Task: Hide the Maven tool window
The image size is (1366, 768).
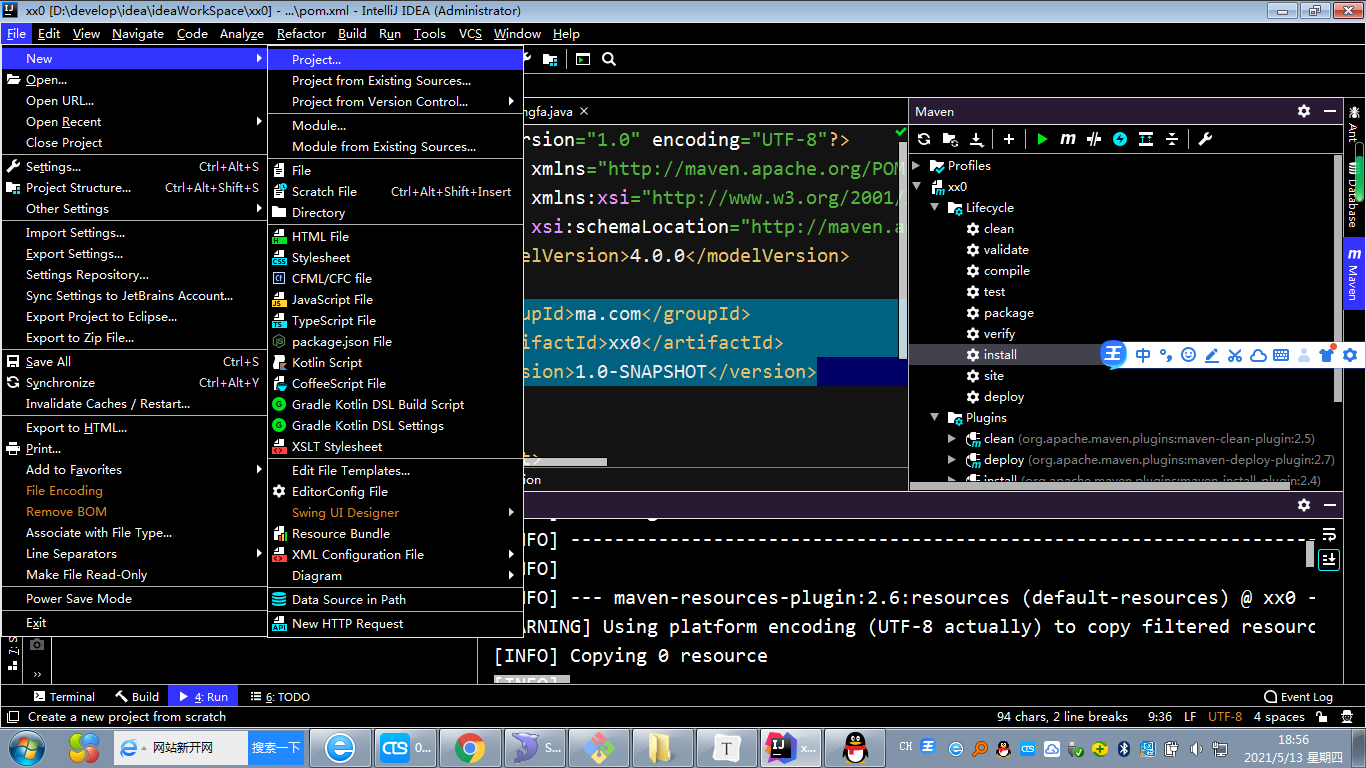Action: [x=1329, y=111]
